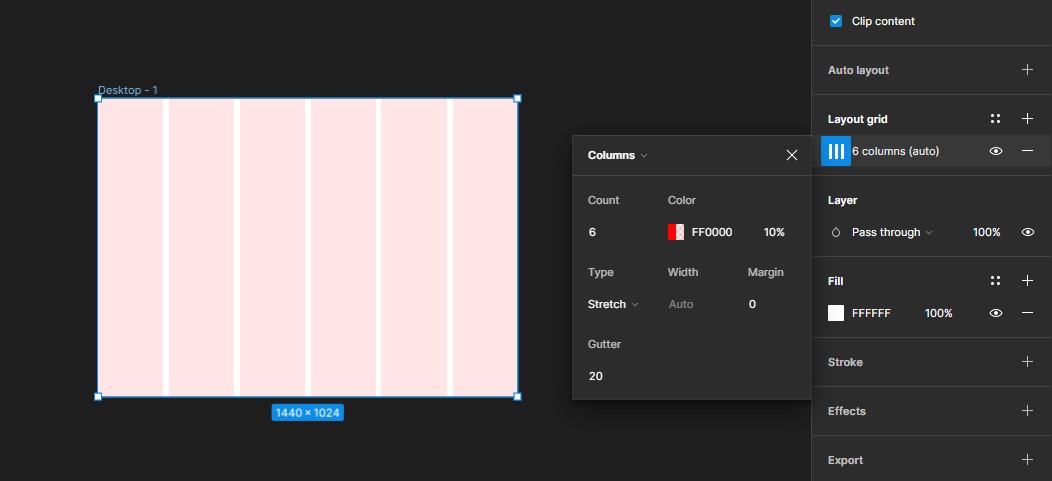Open the Pass through blend mode dropdown
1052x481 pixels.
[891, 232]
